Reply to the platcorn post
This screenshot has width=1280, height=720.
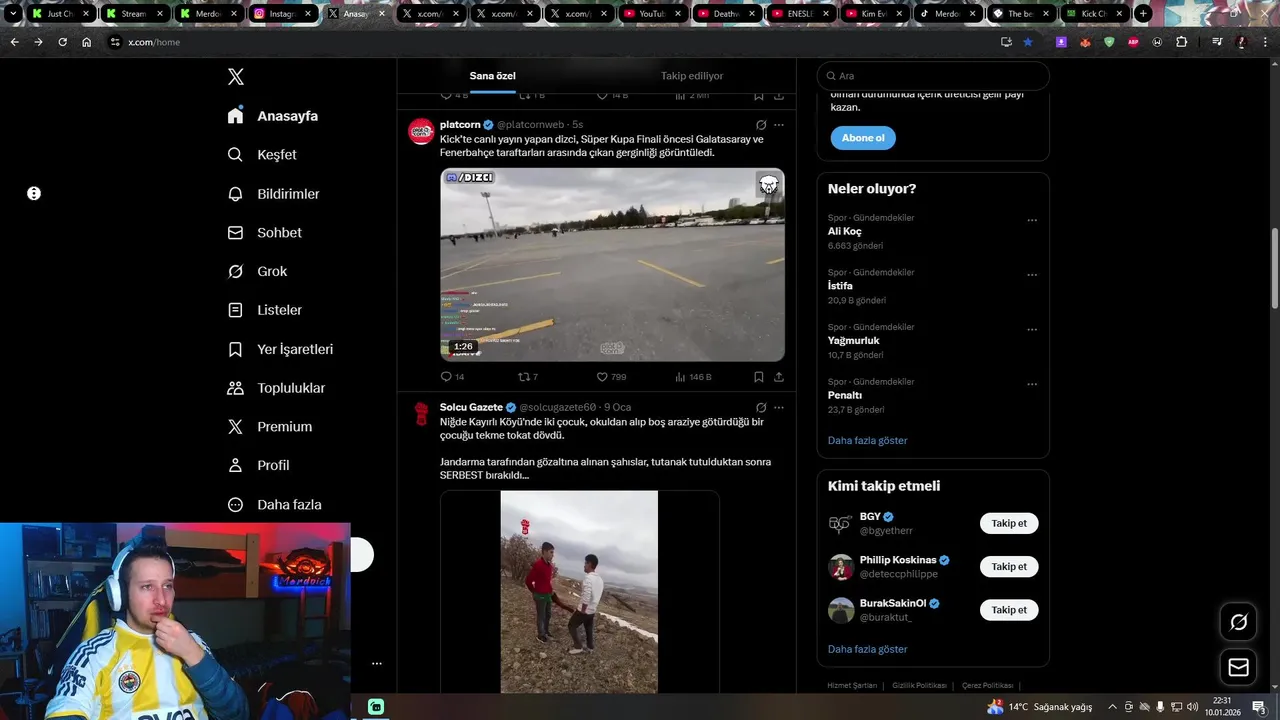(452, 377)
